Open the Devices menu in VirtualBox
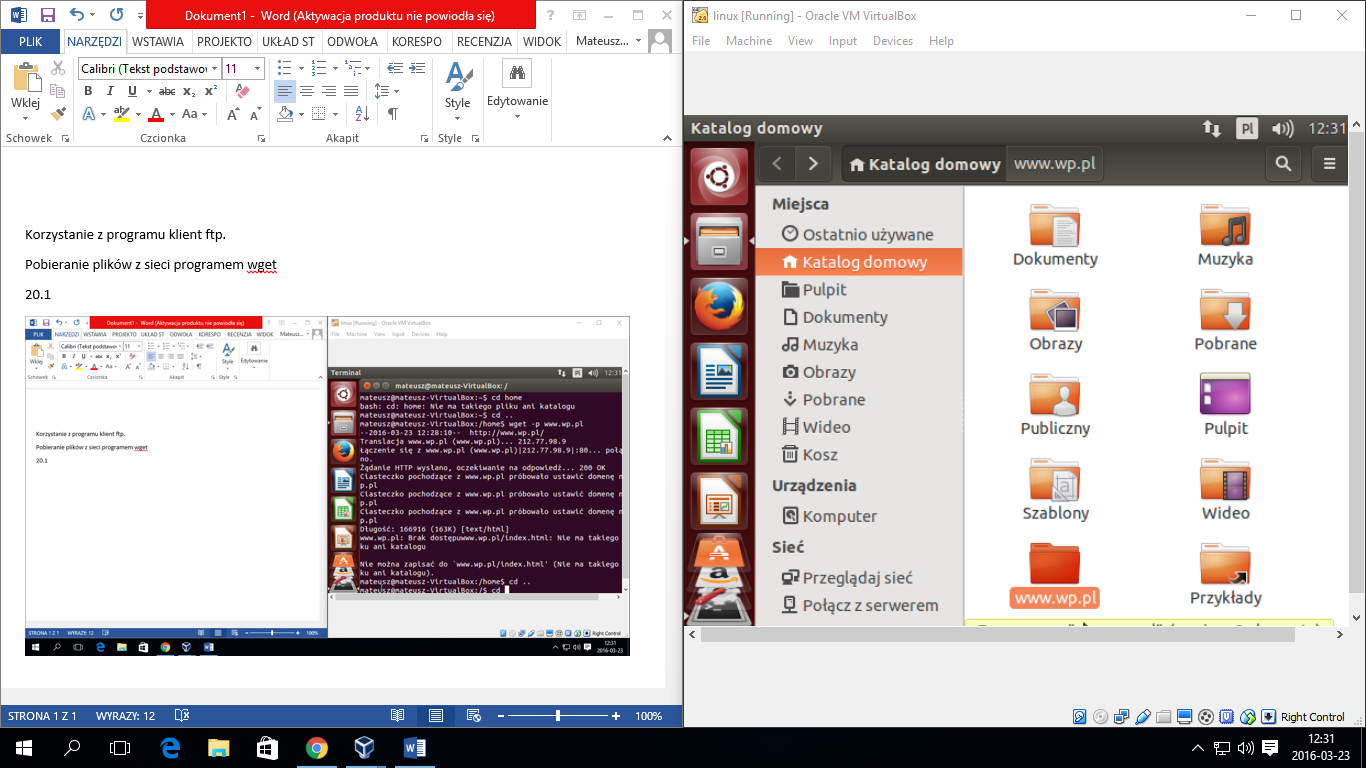Screen dimensions: 1366x768 892,41
